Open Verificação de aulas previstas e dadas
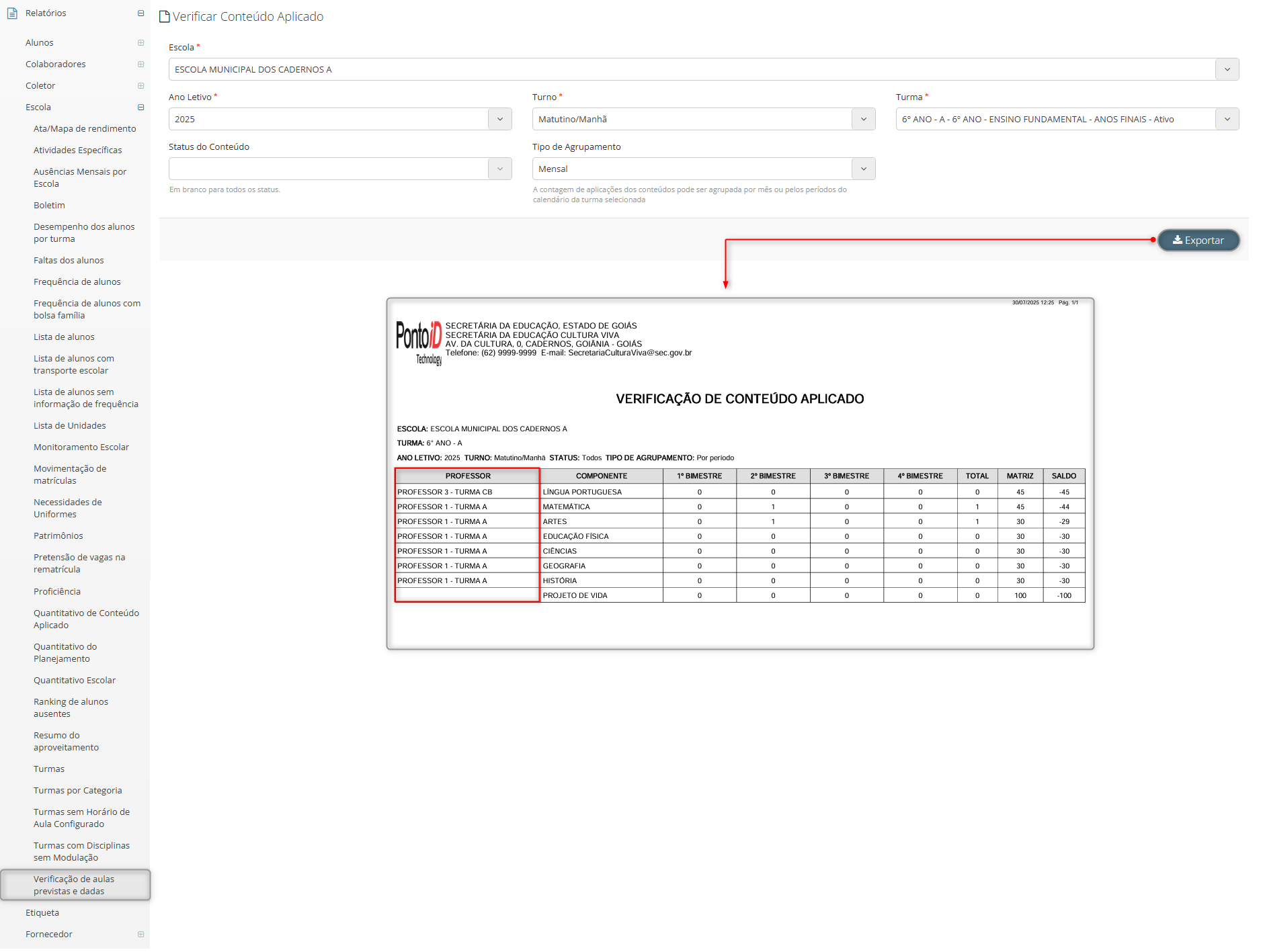This screenshot has width=1261, height=952. click(74, 885)
